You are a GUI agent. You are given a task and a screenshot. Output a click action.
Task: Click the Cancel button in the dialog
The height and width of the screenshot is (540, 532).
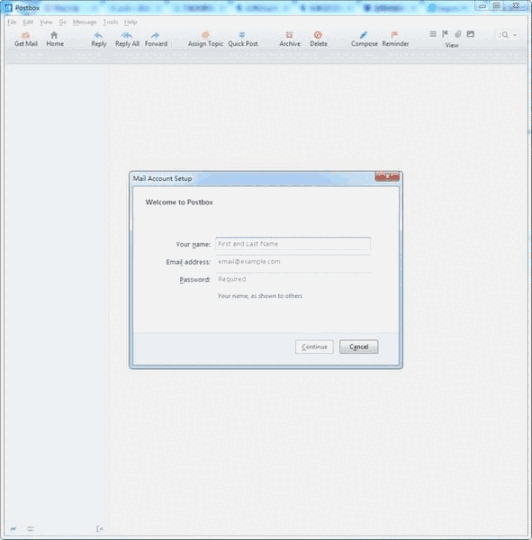(358, 347)
